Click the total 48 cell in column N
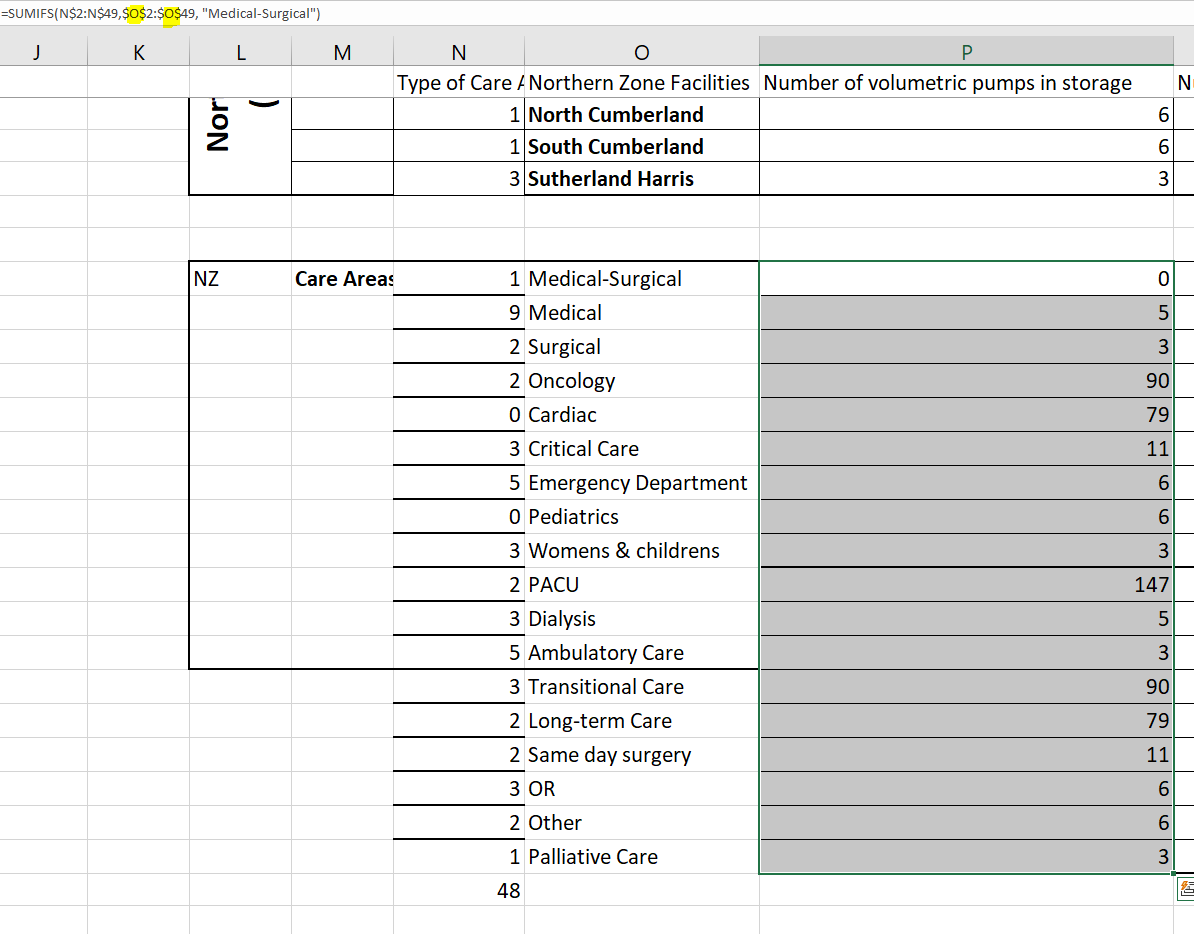Viewport: 1194px width, 934px height. click(458, 890)
